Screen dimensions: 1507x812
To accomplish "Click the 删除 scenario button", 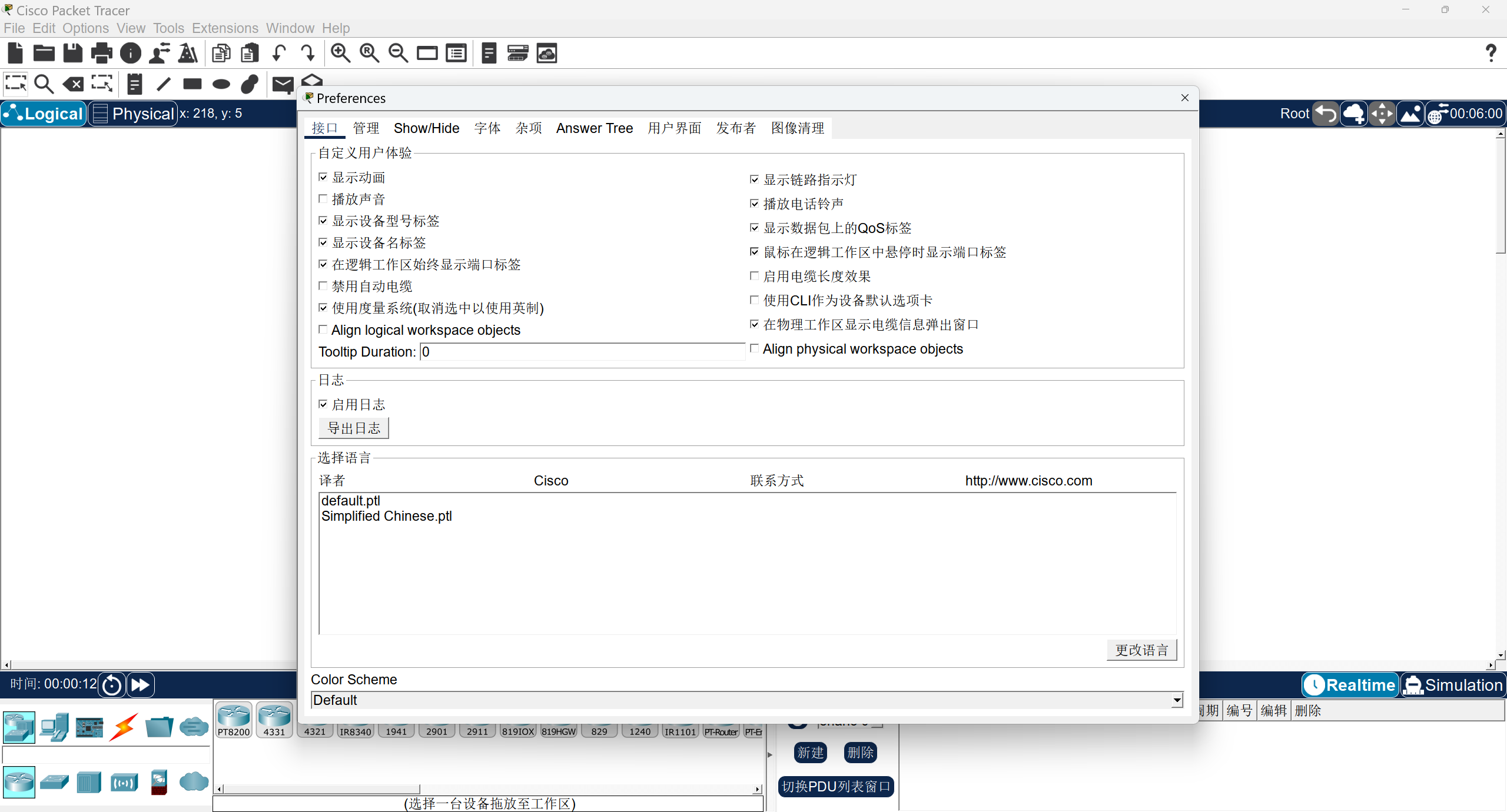I will click(860, 753).
